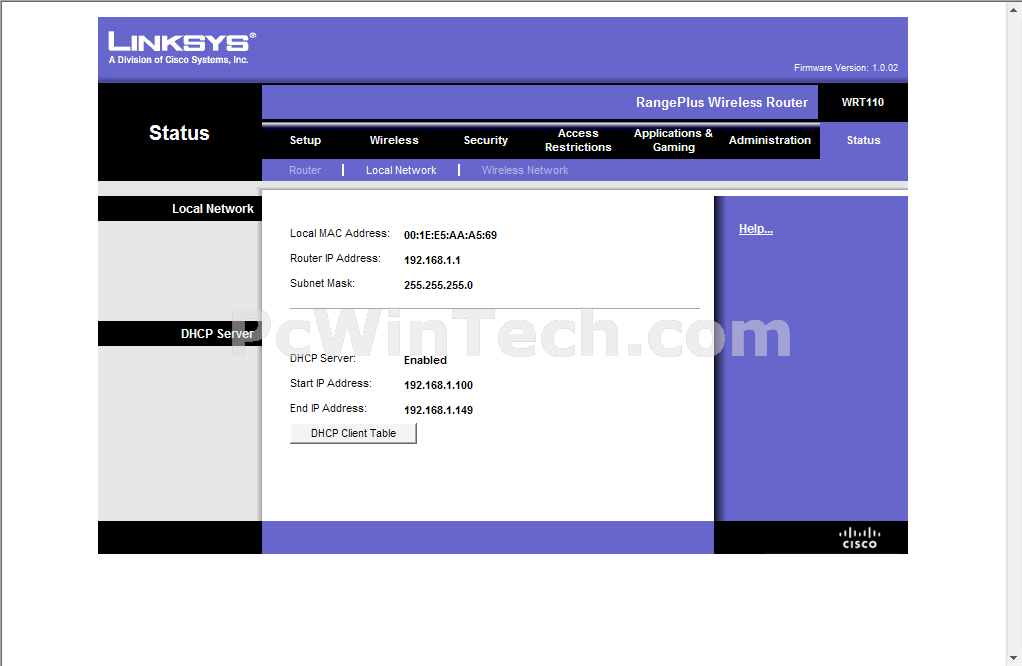Open the Setup tab
The image size is (1022, 666).
point(305,140)
